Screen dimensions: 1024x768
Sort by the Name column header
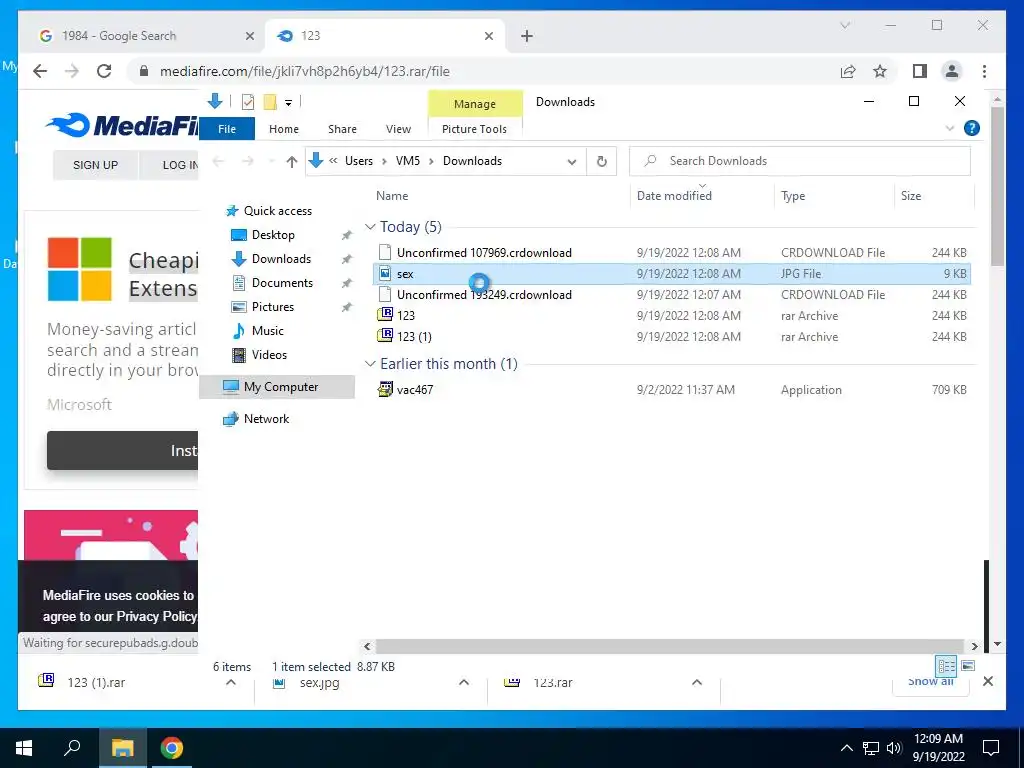click(x=392, y=195)
